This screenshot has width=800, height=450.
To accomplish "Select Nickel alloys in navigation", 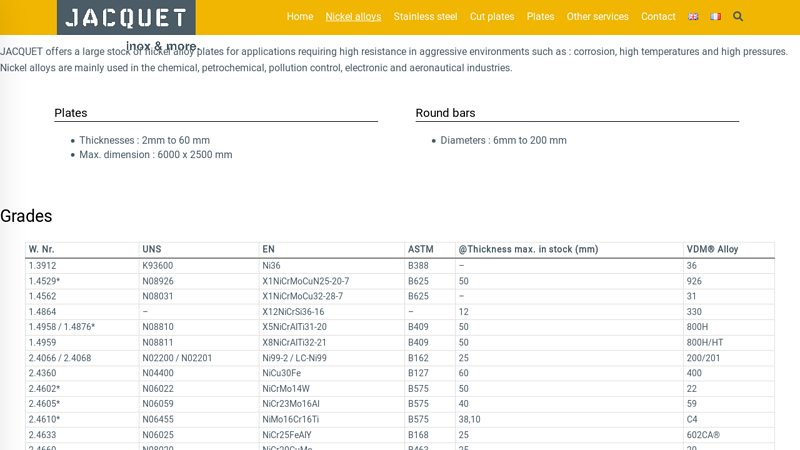I will pyautogui.click(x=353, y=17).
